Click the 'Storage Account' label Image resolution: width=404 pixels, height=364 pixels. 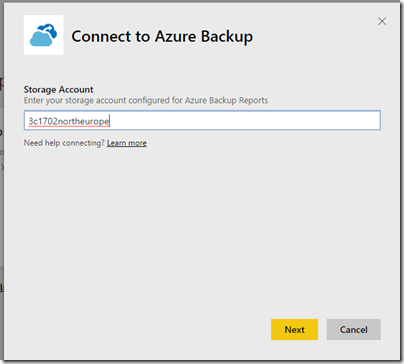coord(58,89)
